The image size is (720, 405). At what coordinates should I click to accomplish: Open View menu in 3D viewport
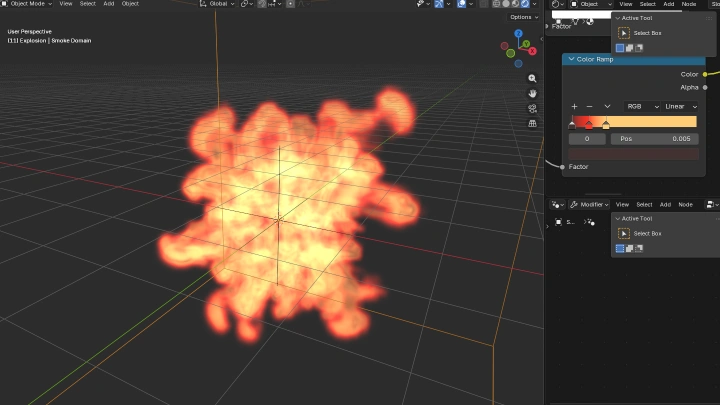[66, 4]
